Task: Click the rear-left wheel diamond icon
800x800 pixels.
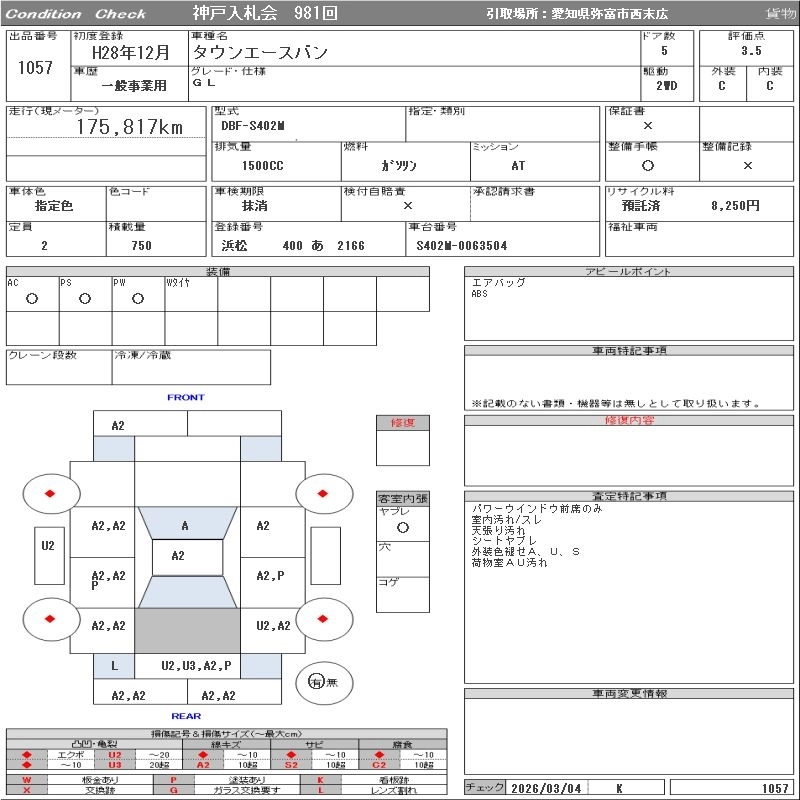Action: pos(50,619)
